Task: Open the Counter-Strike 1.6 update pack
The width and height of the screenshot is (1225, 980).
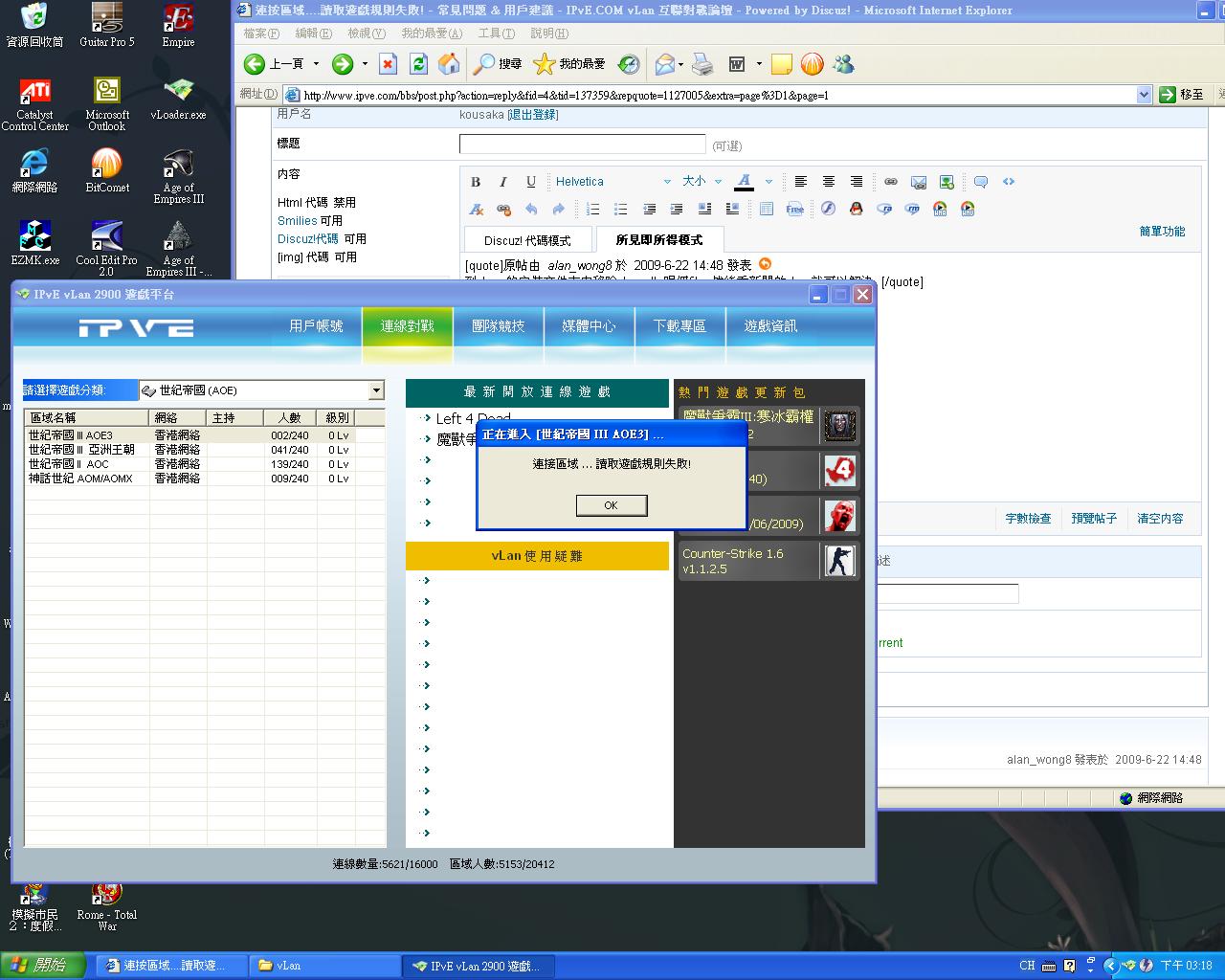Action: pos(768,561)
